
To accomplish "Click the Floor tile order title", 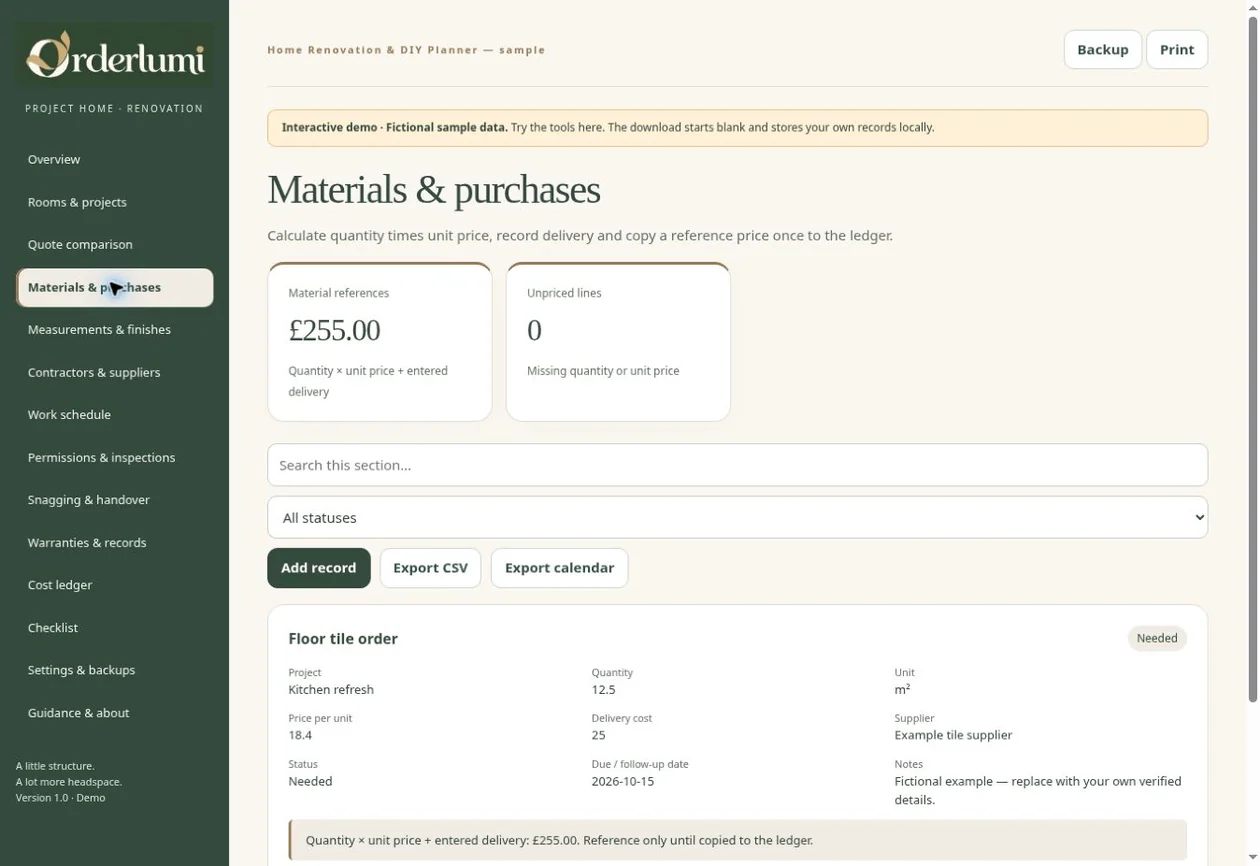I will click(343, 639).
